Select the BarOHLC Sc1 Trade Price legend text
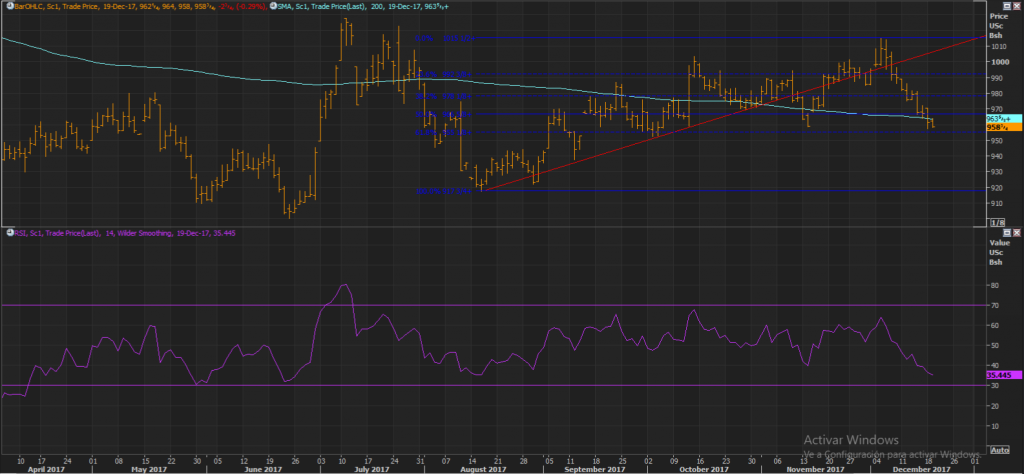This screenshot has width=1024, height=474. coord(142,5)
